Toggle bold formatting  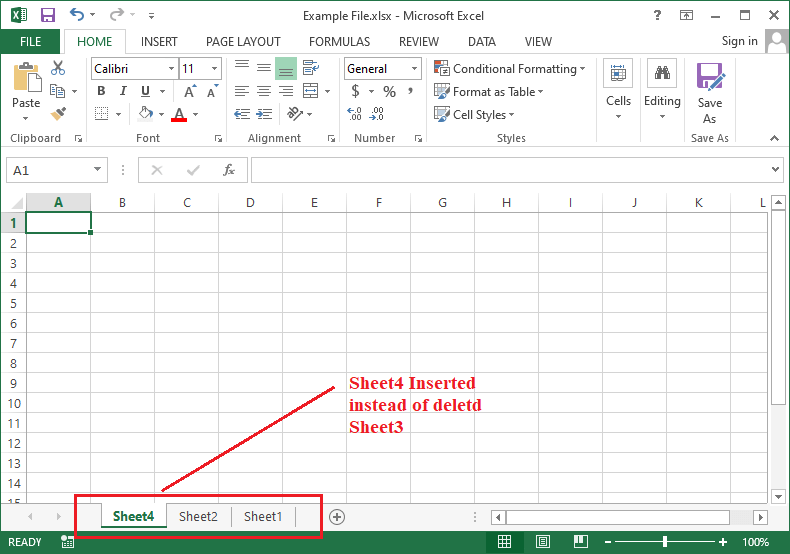(101, 91)
